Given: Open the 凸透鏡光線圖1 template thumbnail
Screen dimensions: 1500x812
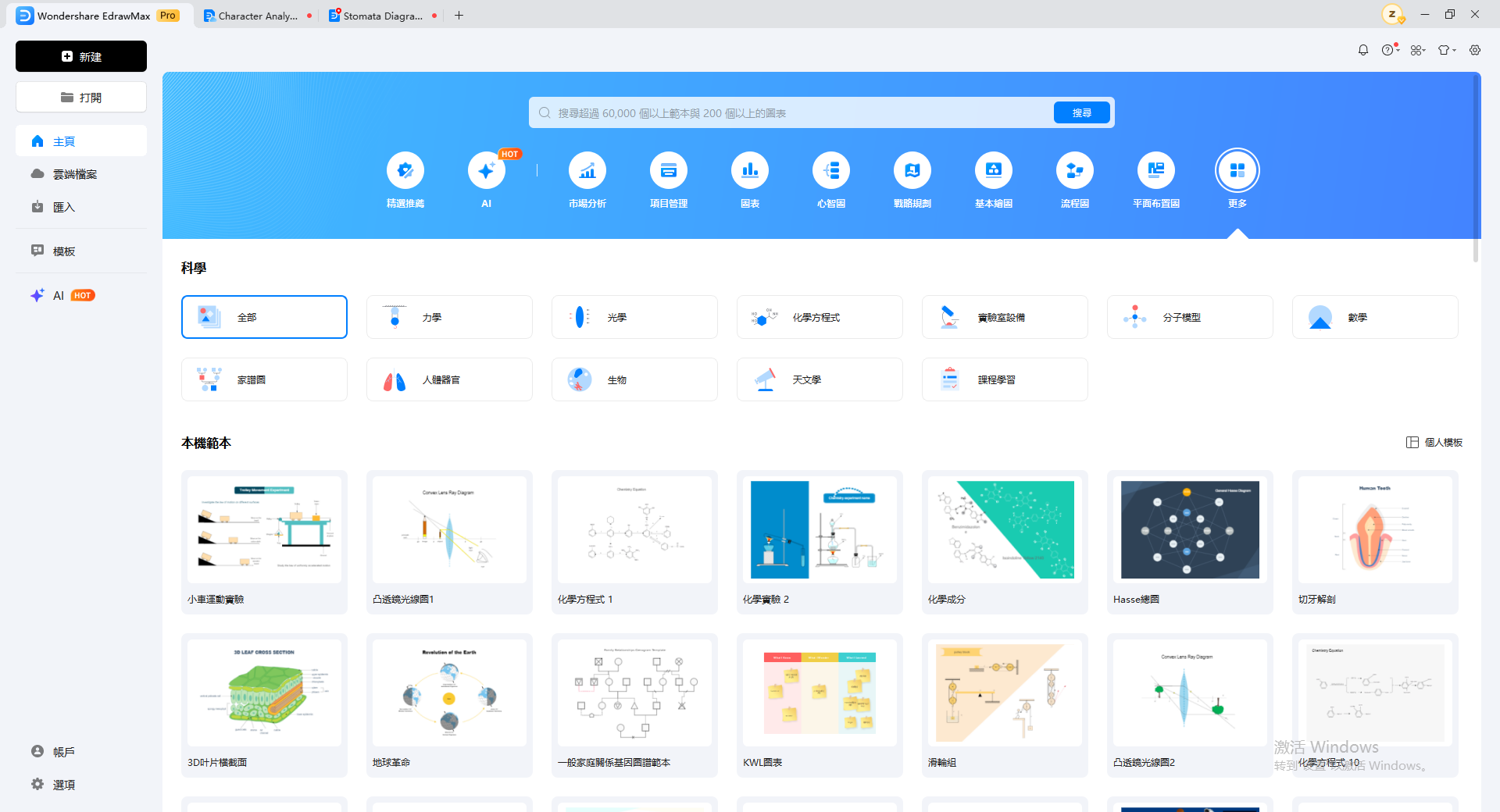Looking at the screenshot, I should click(x=449, y=530).
